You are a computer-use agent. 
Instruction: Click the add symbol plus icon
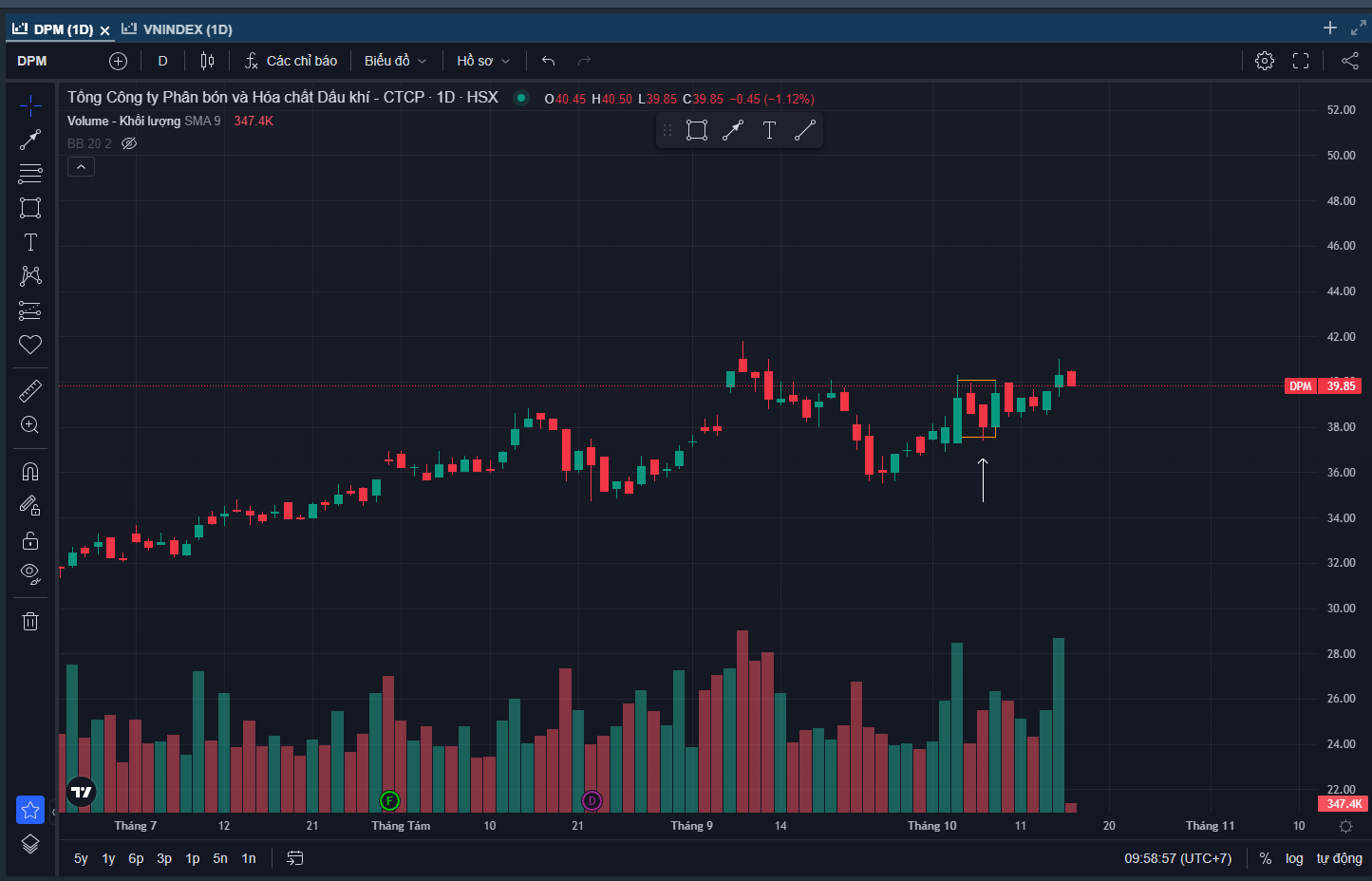[x=118, y=61]
